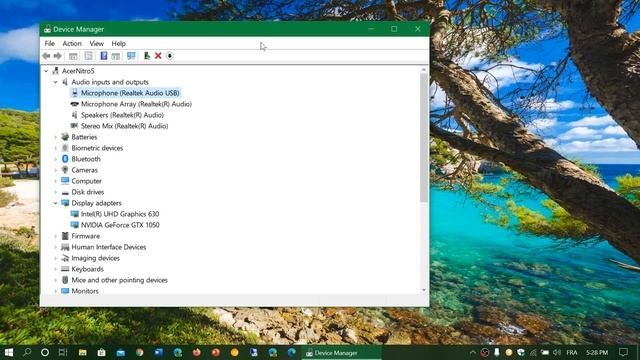Select the Disk drives category label
This screenshot has height=360, width=640.
(88, 192)
